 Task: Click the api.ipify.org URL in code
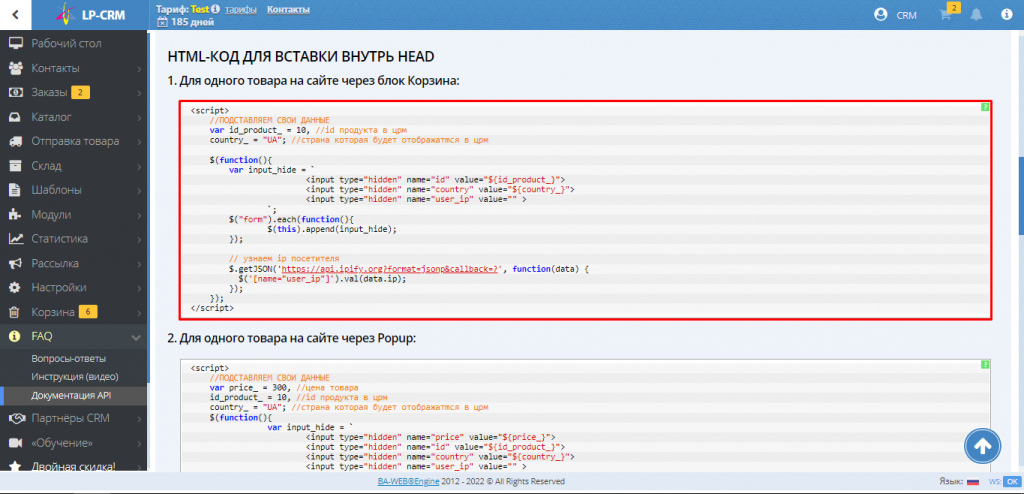tap(391, 269)
